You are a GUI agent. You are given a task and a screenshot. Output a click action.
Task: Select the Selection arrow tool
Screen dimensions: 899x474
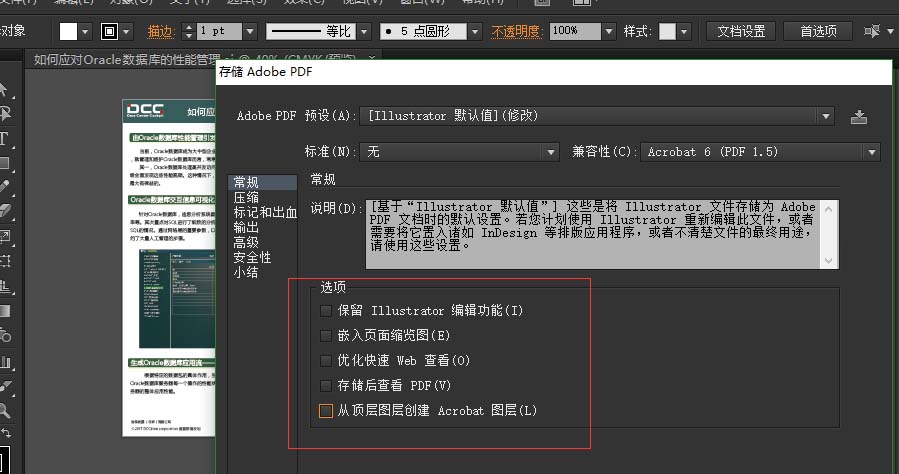pos(5,89)
